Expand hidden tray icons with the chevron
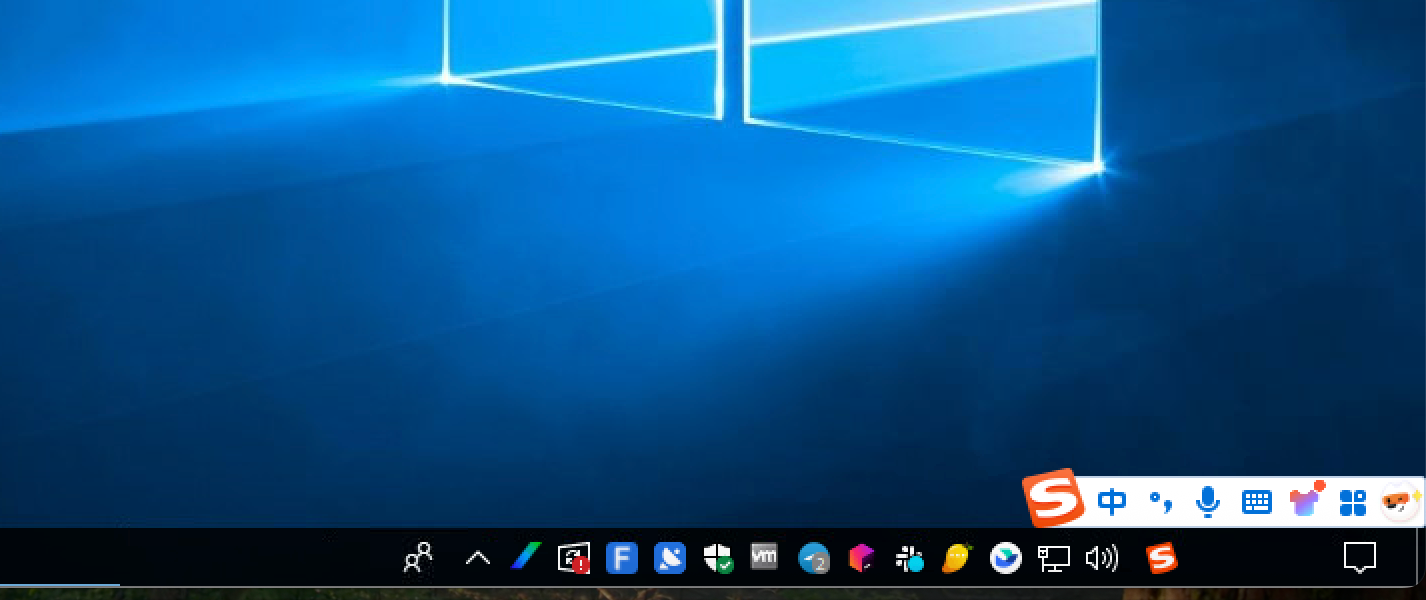 (x=477, y=558)
